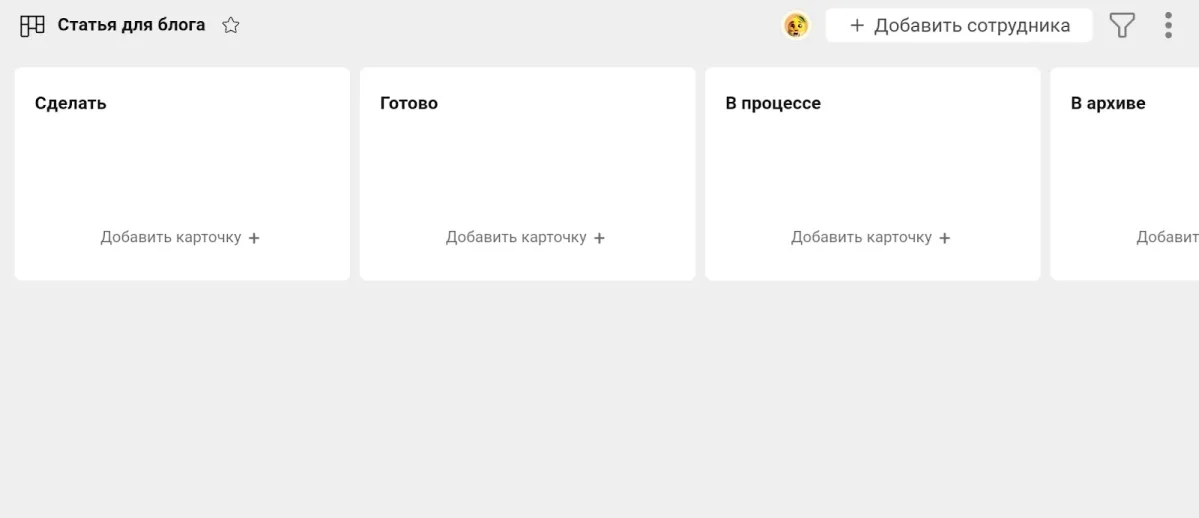Image resolution: width=1199 pixels, height=518 pixels.
Task: Select the "В процессе" column header
Action: click(x=773, y=103)
